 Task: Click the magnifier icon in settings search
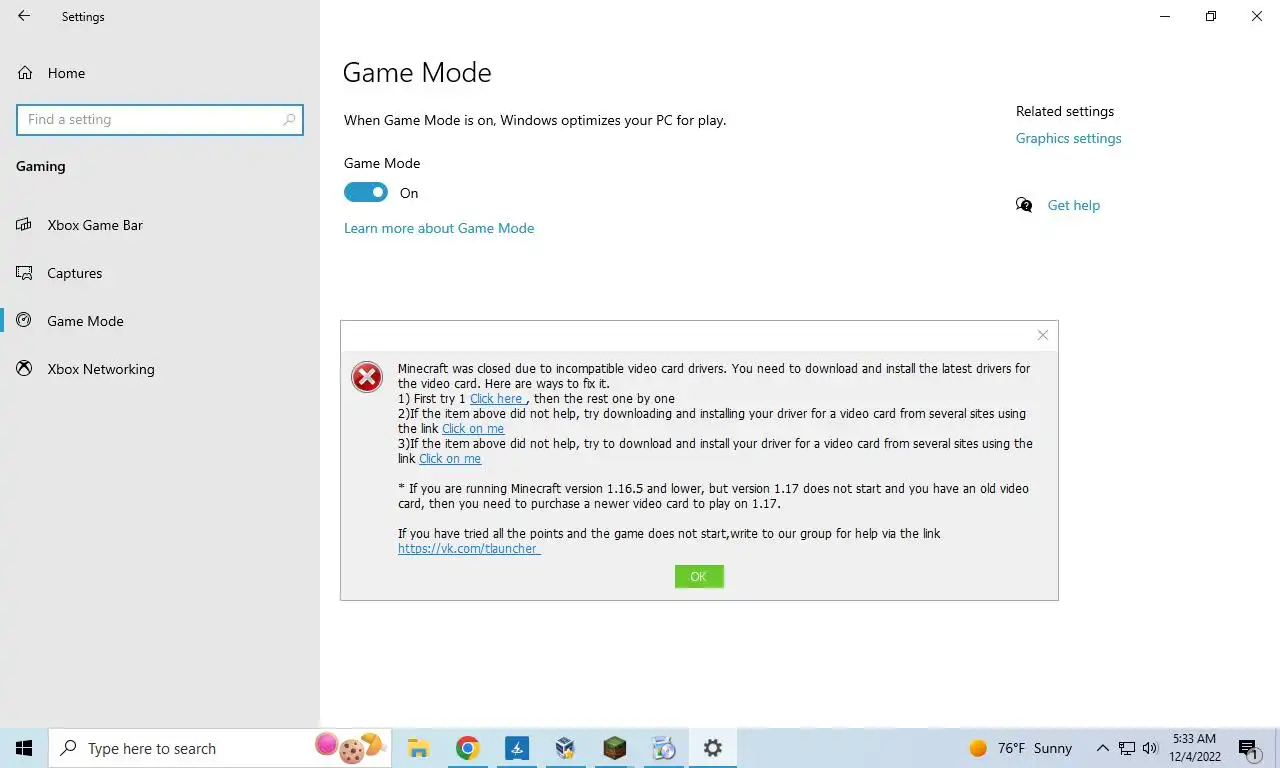289,119
